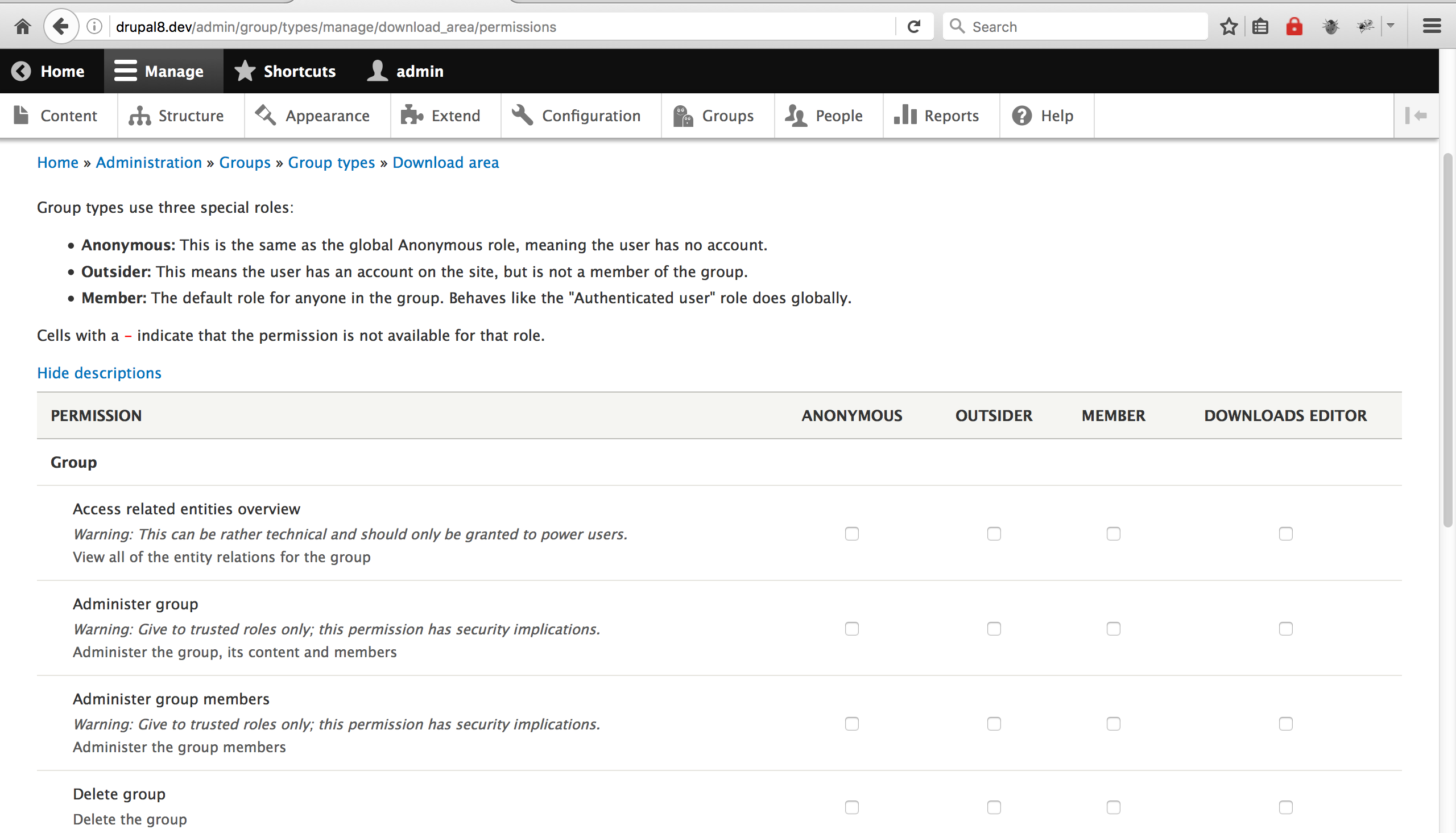Check Member for Access related entities overview
Screen dimensions: 1456x833
1114,534
